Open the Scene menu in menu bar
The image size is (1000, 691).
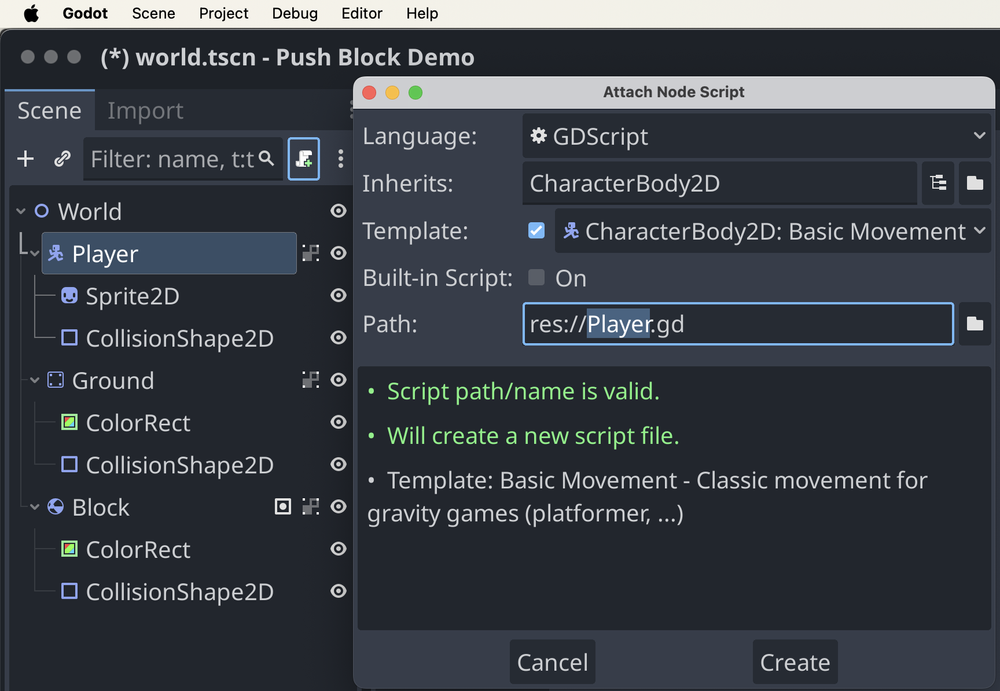point(153,13)
